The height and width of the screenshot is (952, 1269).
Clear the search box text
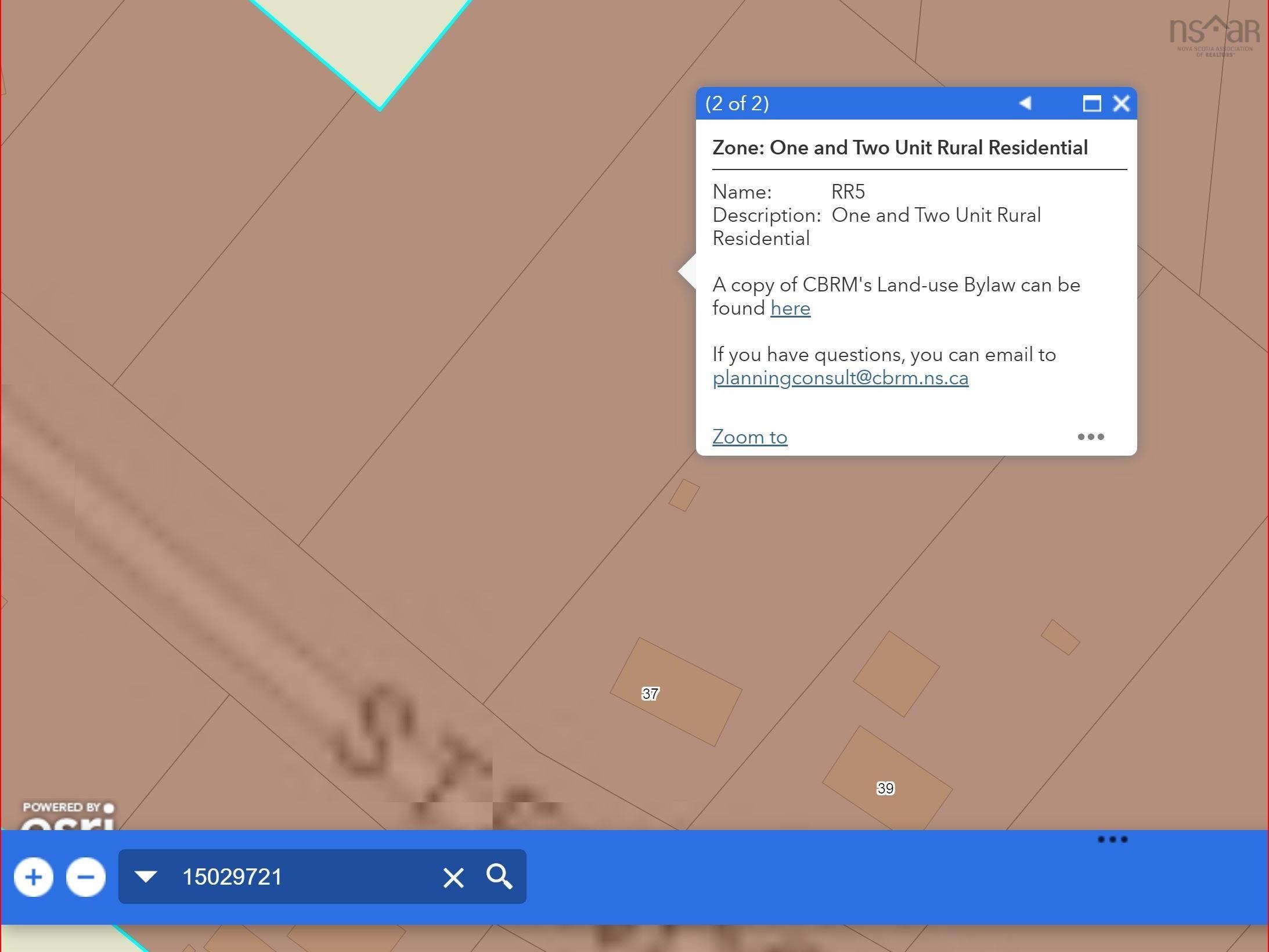point(453,878)
